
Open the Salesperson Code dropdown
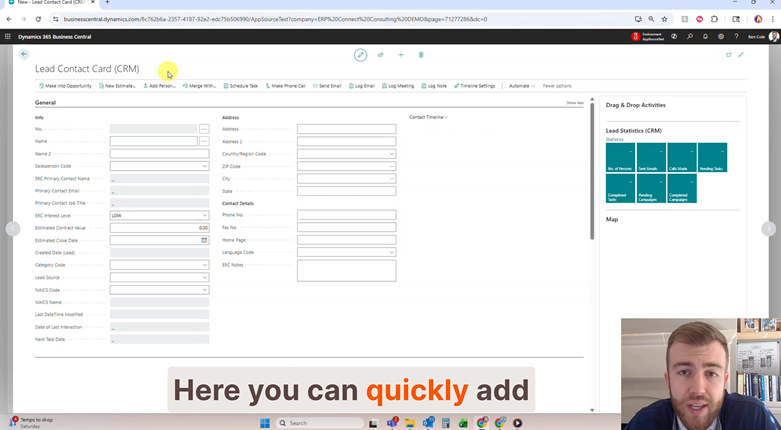[204, 166]
